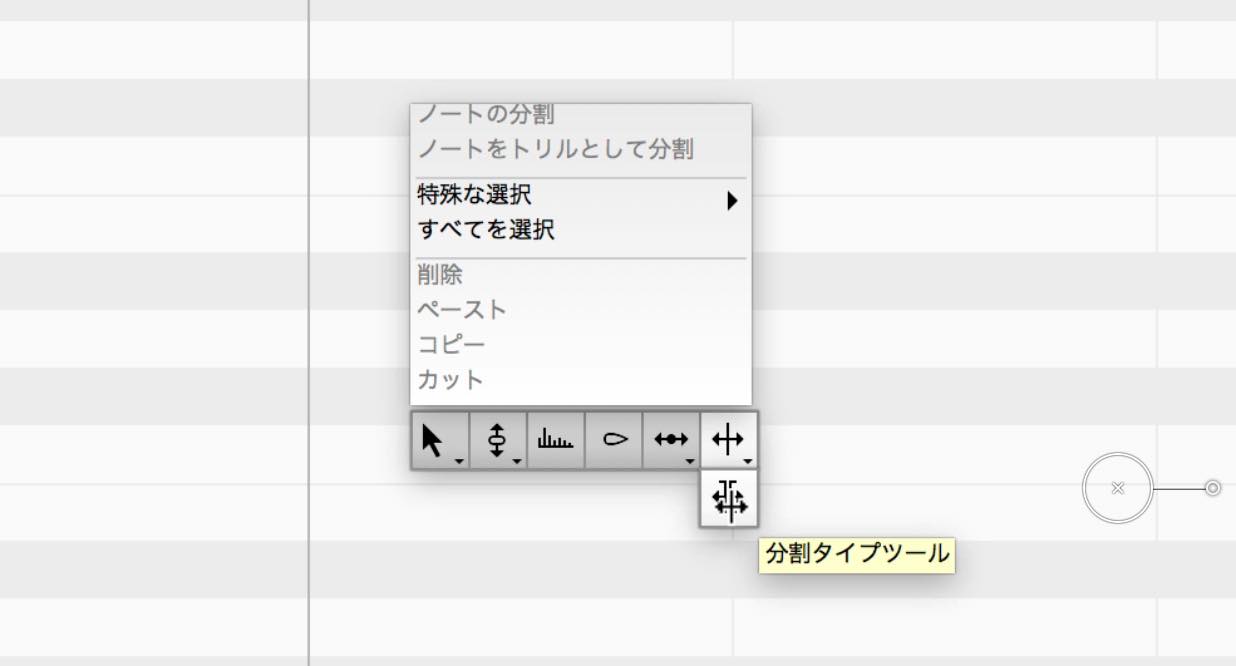Image resolution: width=1236 pixels, height=666 pixels.
Task: Choose the vertical arrows with circle tool
Action: coord(498,440)
